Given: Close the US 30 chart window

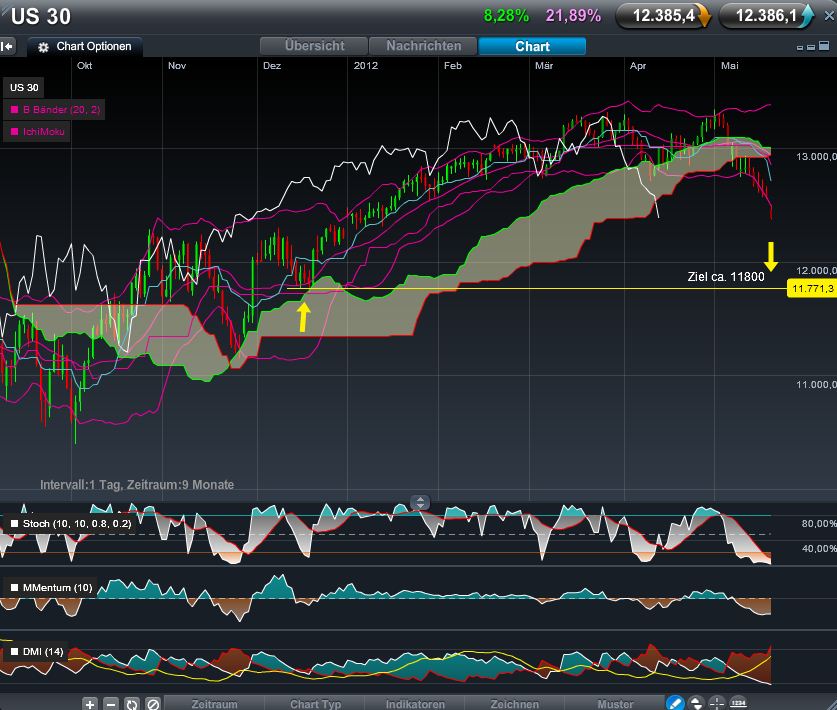Looking at the screenshot, I should (x=829, y=16).
